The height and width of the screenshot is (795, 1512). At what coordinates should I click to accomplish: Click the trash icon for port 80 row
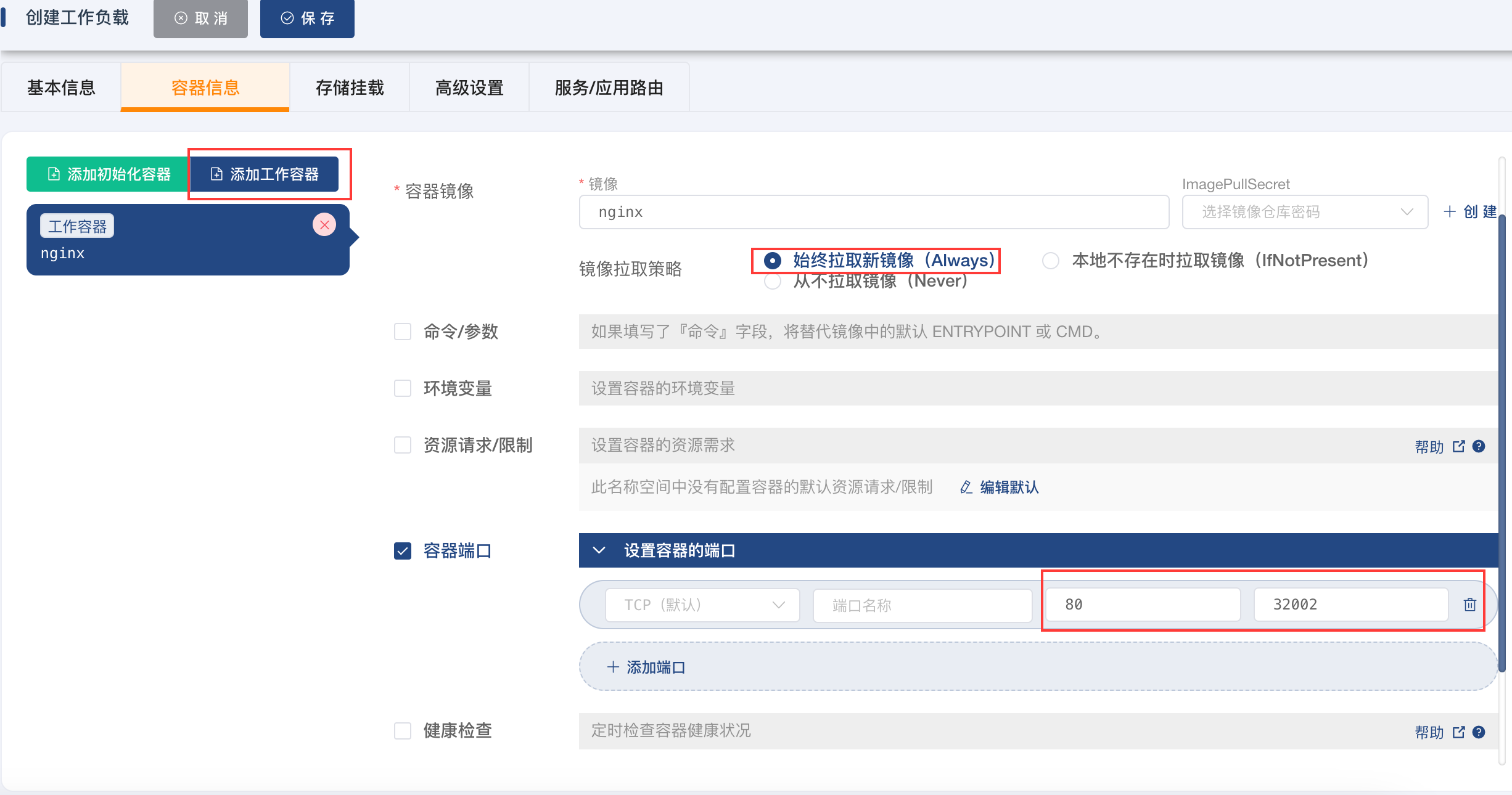click(x=1469, y=605)
